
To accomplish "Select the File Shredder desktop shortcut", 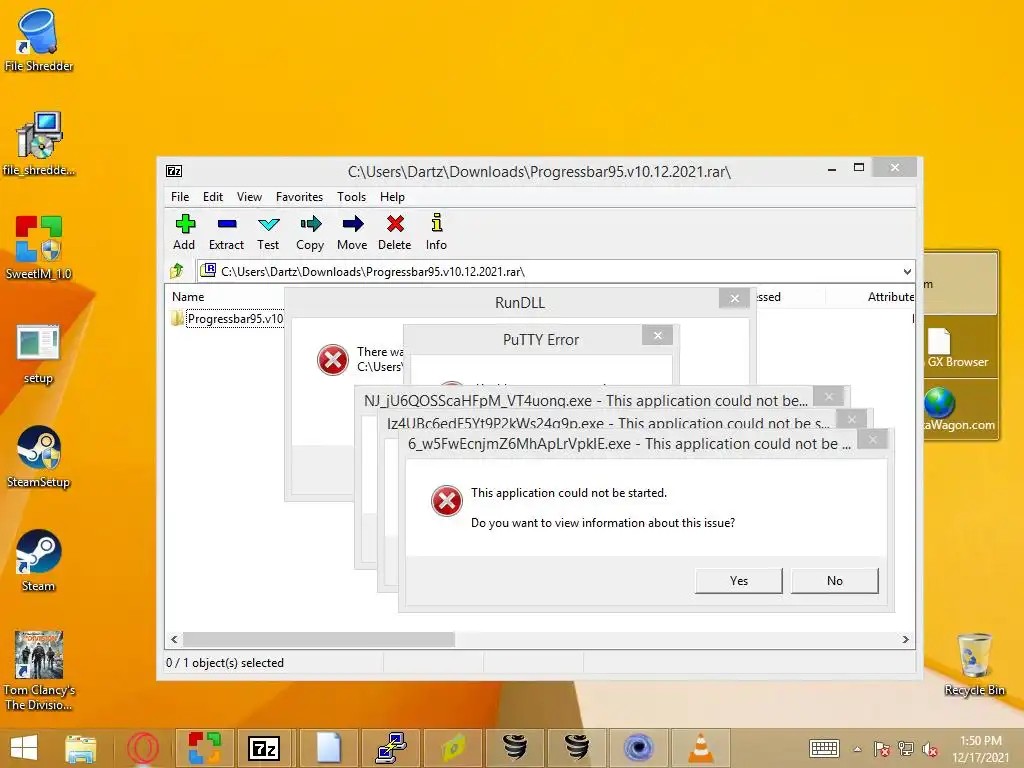I will pyautogui.click(x=39, y=40).
